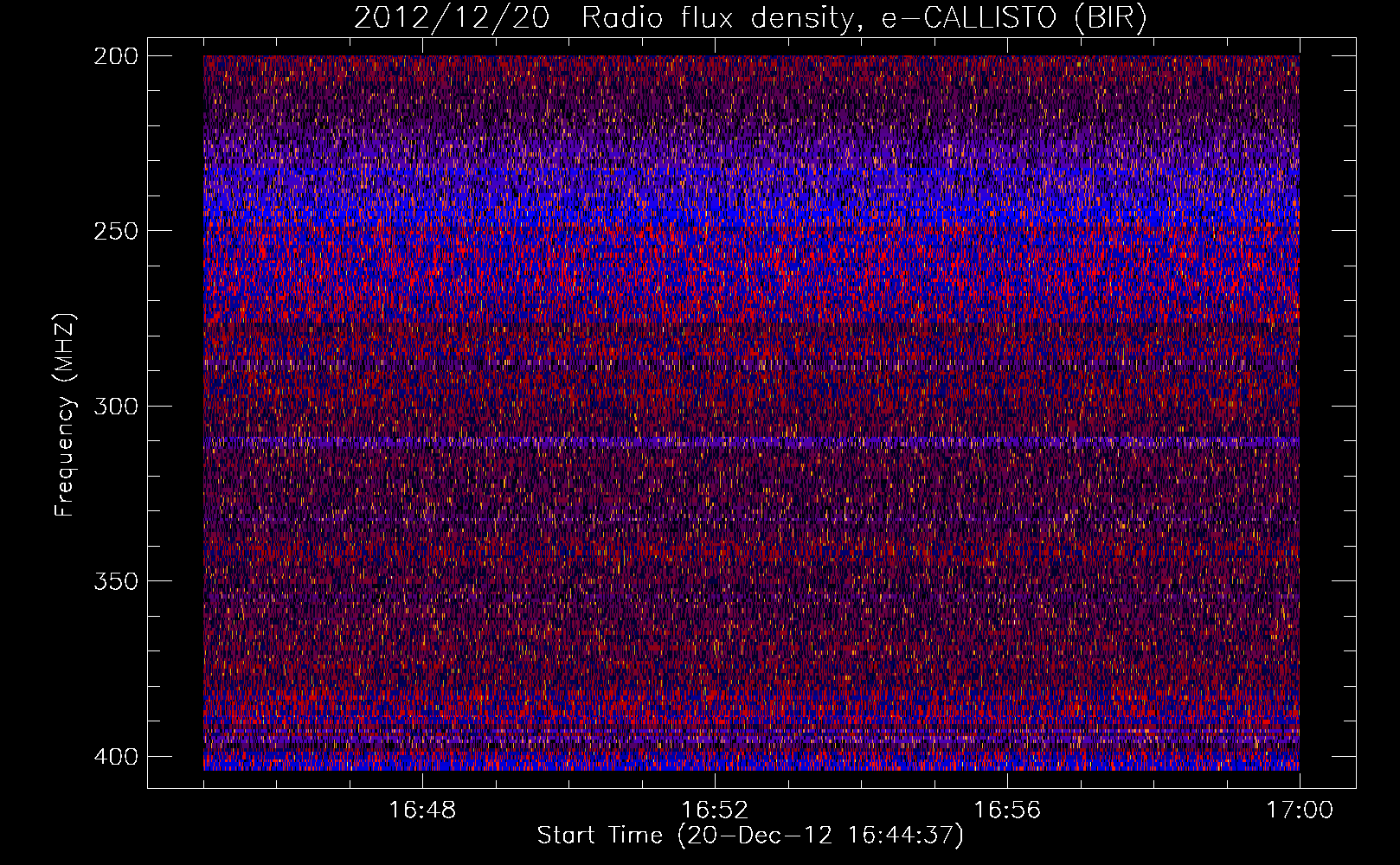This screenshot has width=1400, height=865.
Task: Click the 16:52 time tick label
Action: tap(715, 810)
